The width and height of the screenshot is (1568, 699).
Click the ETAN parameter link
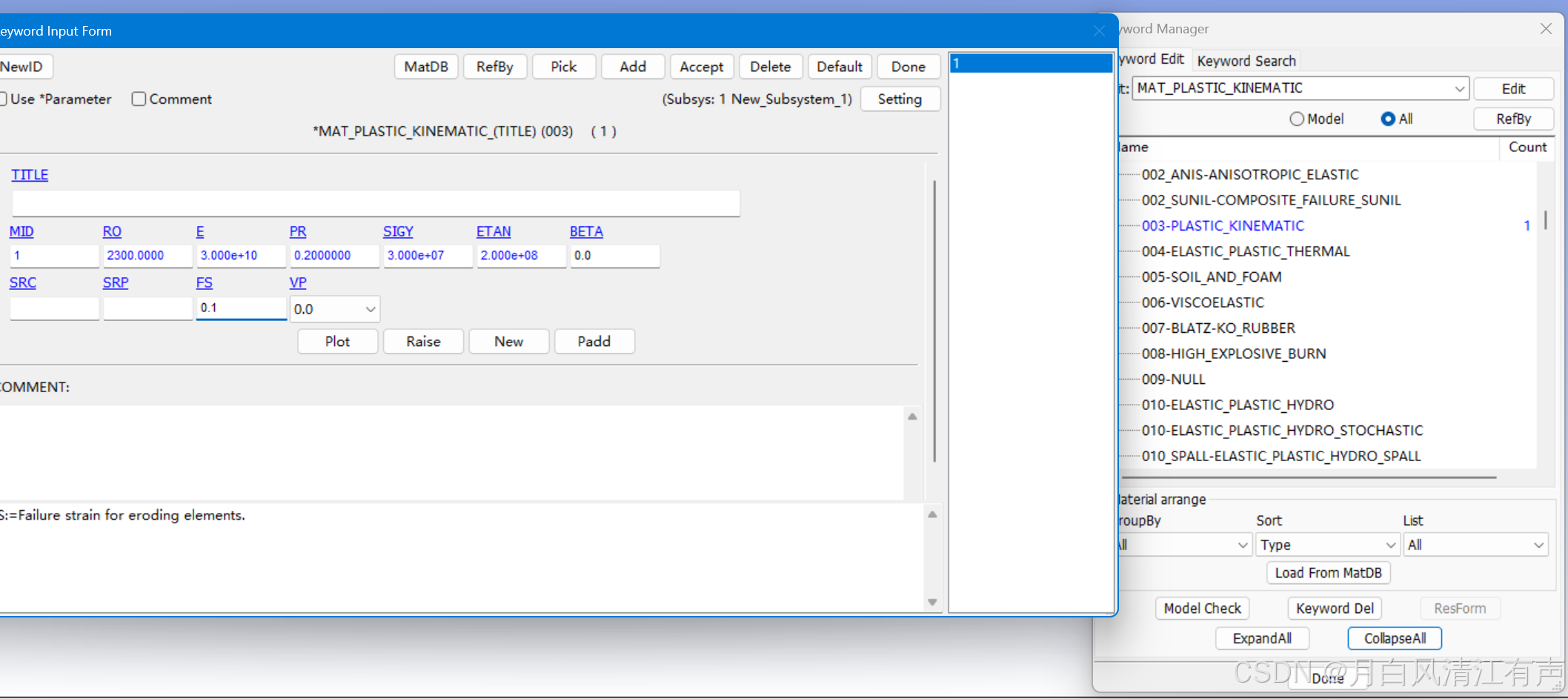point(494,231)
